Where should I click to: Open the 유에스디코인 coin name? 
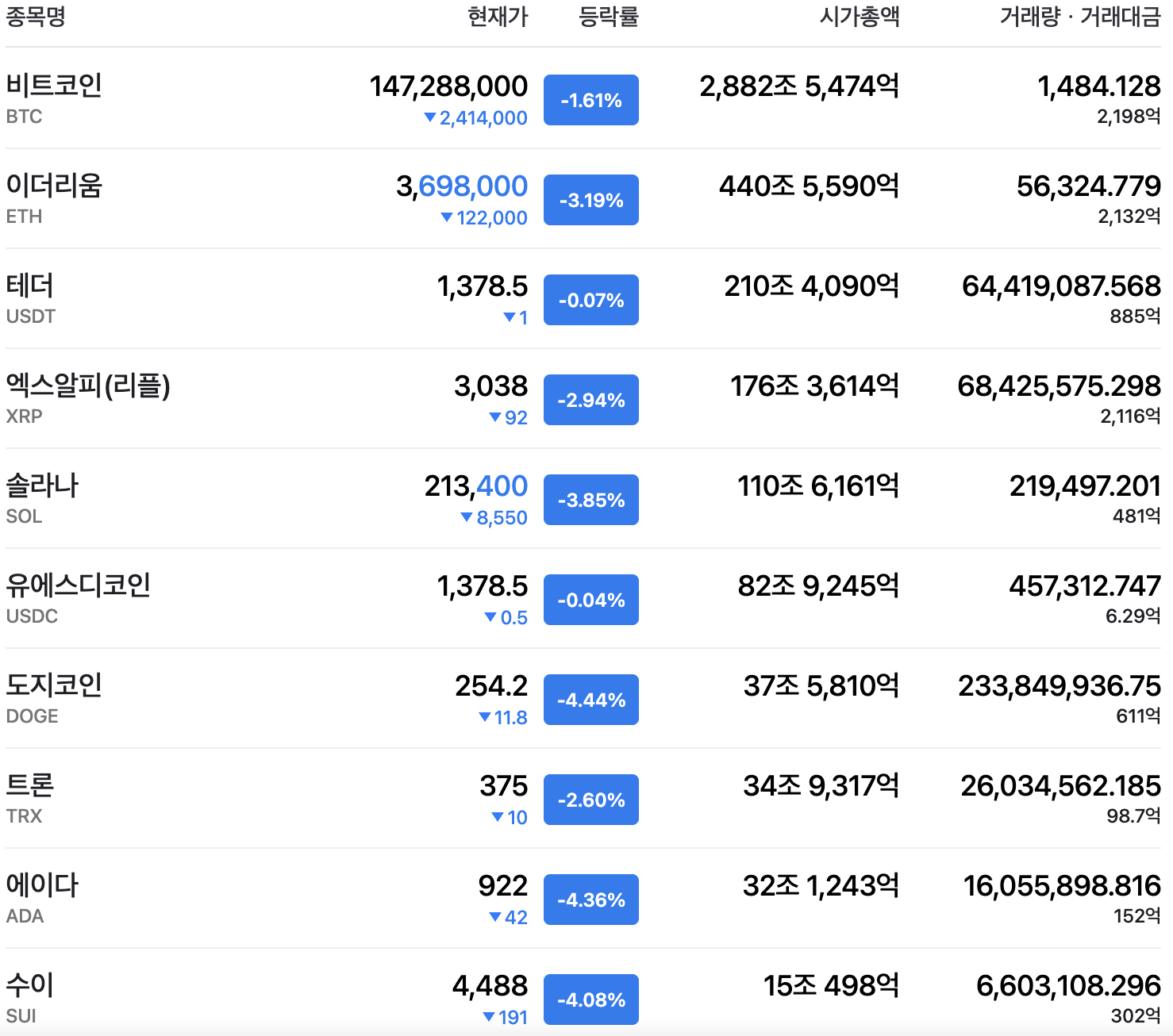pyautogui.click(x=78, y=585)
